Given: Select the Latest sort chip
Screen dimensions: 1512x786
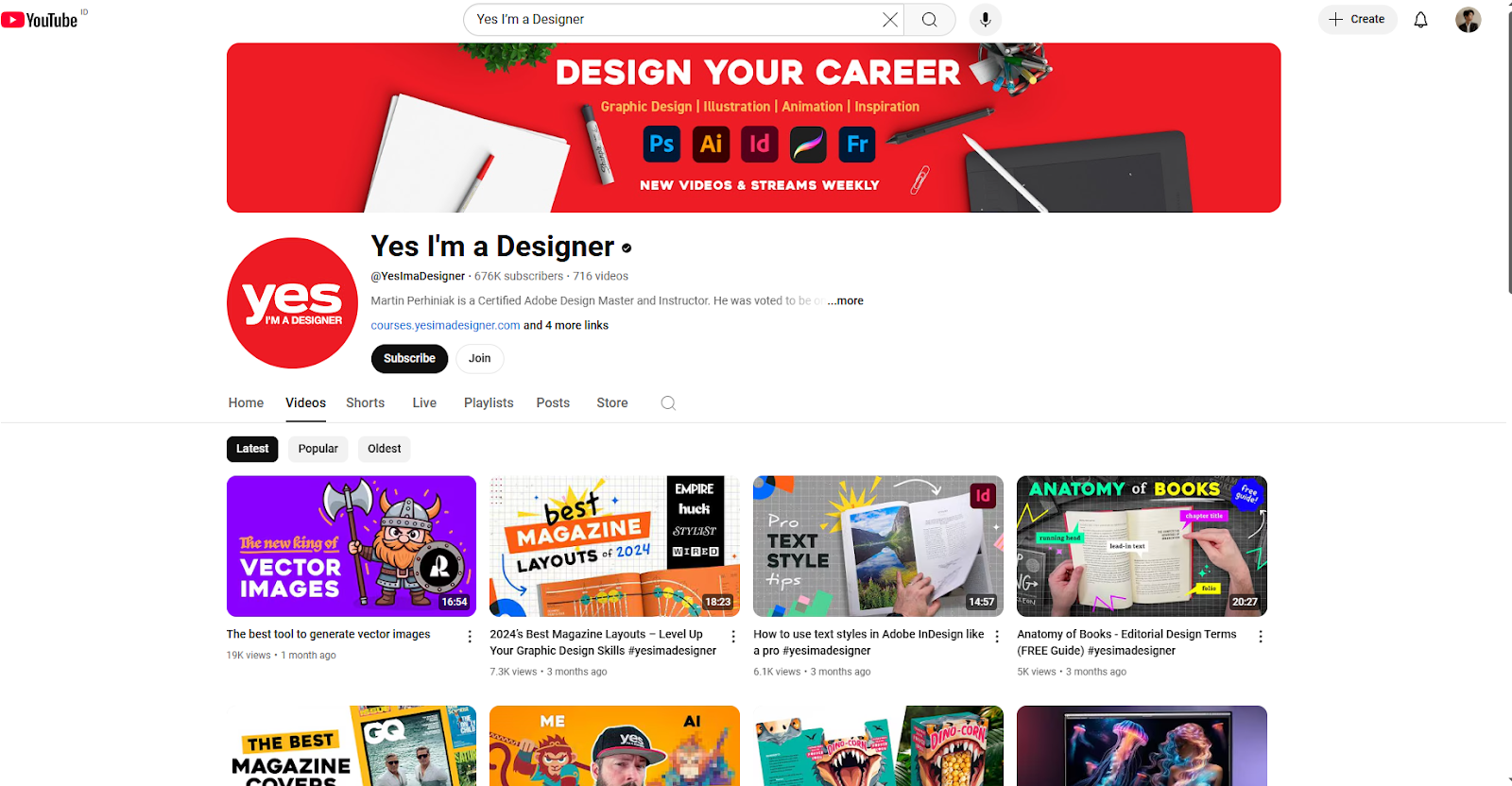Looking at the screenshot, I should click(x=252, y=449).
